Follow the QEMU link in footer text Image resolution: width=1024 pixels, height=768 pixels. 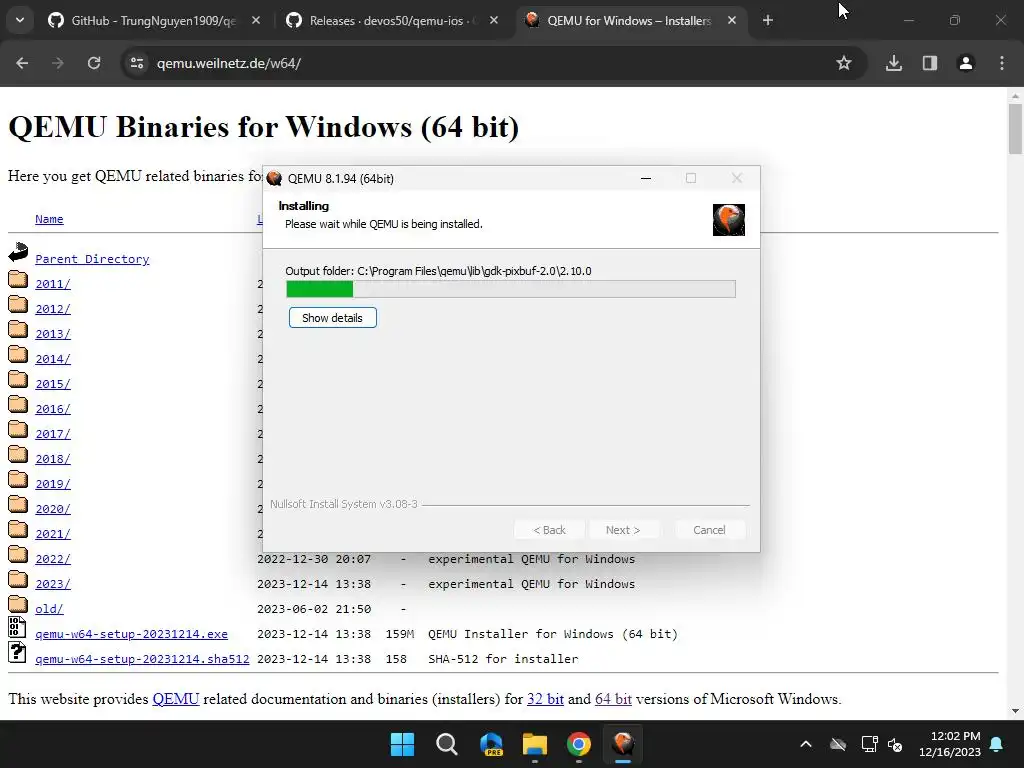(176, 699)
